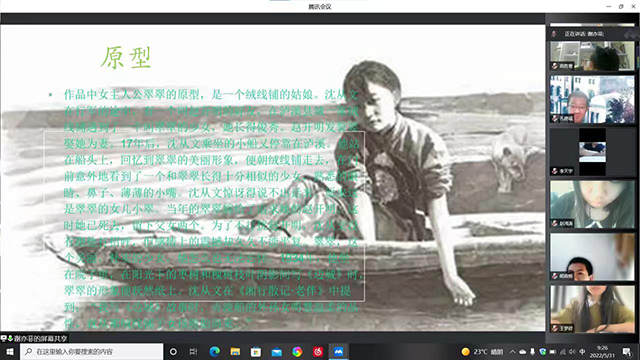Toggle the system volume tray icon

[572, 351]
